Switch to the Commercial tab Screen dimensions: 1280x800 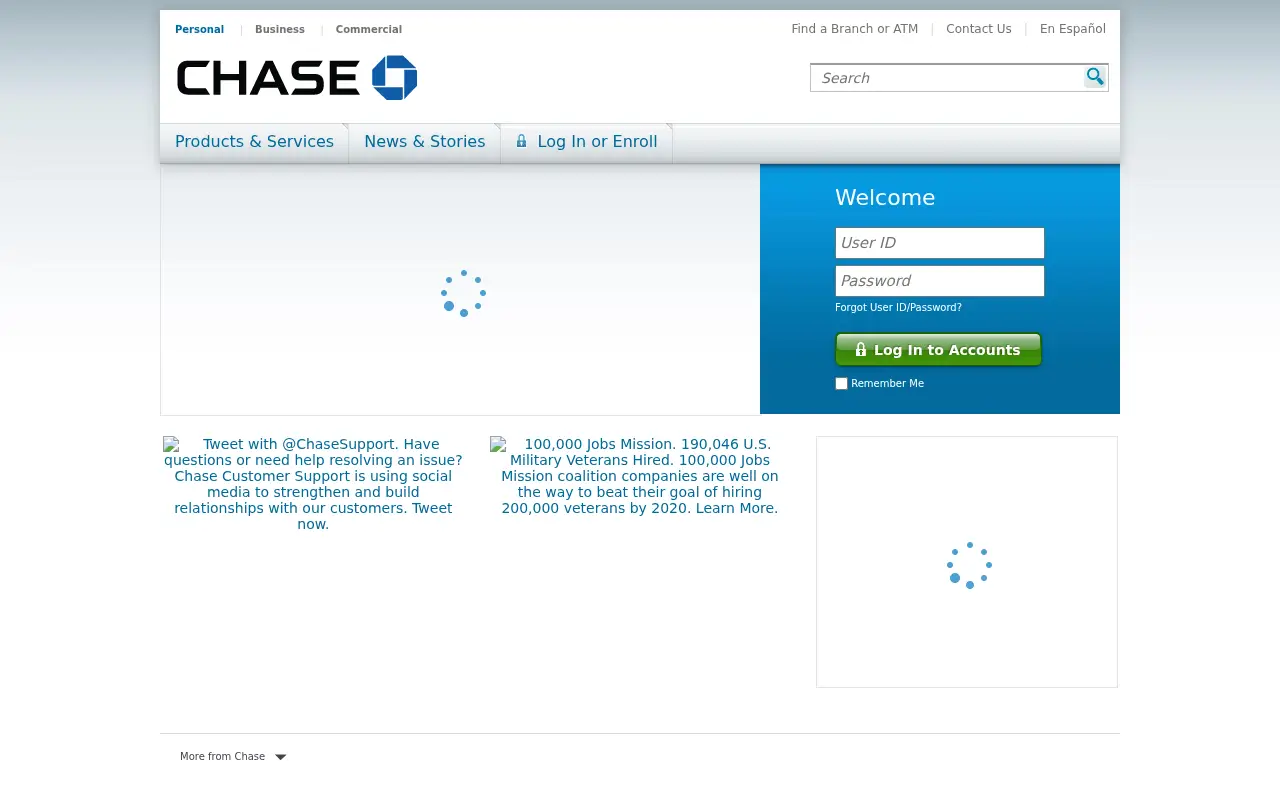point(369,29)
